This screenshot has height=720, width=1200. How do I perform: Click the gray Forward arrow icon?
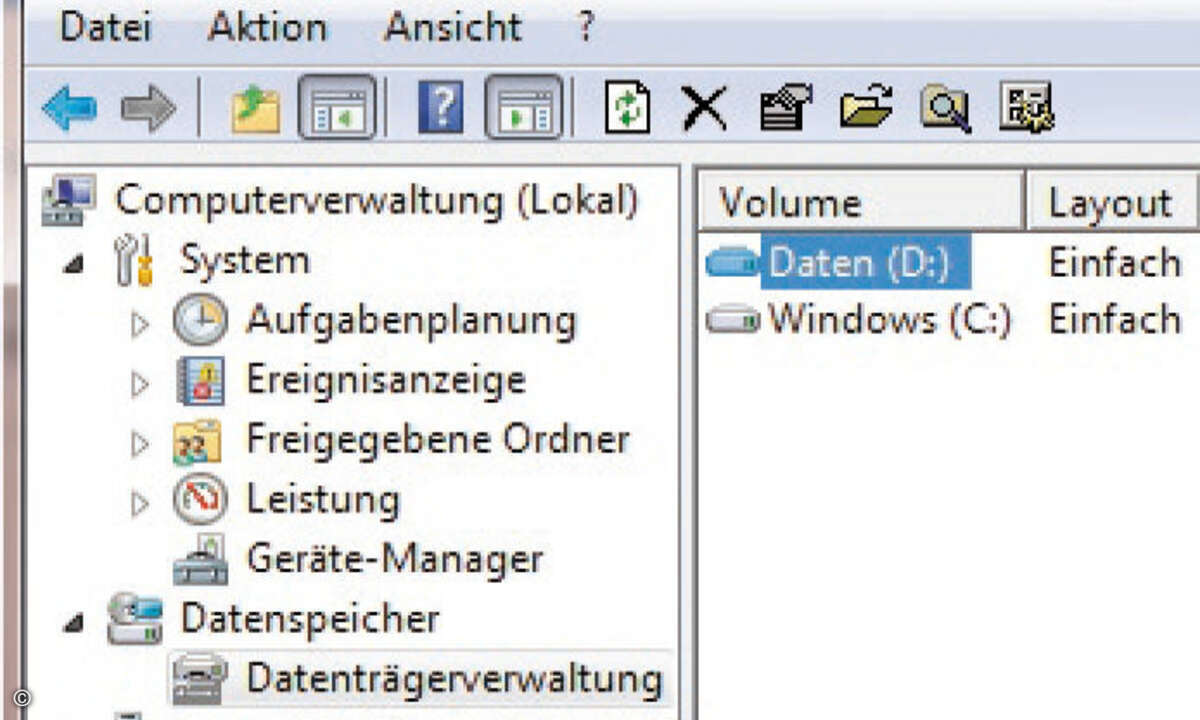[x=148, y=106]
